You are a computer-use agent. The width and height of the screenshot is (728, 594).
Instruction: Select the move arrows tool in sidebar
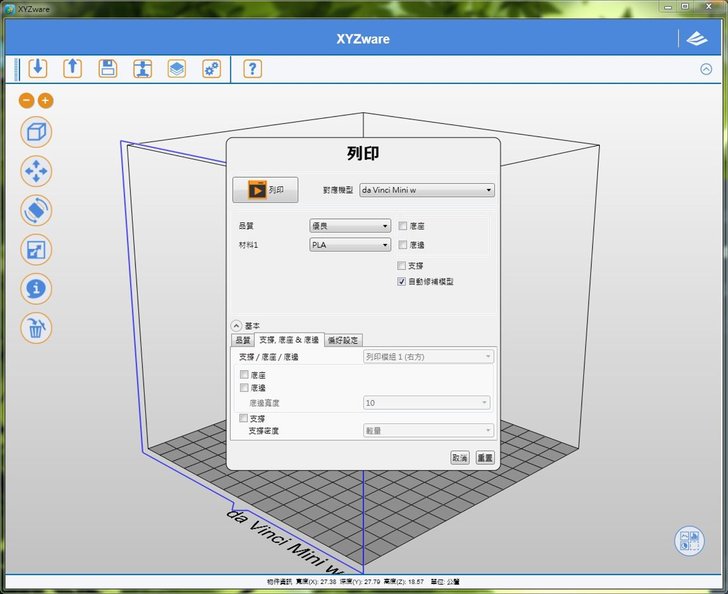[36, 171]
